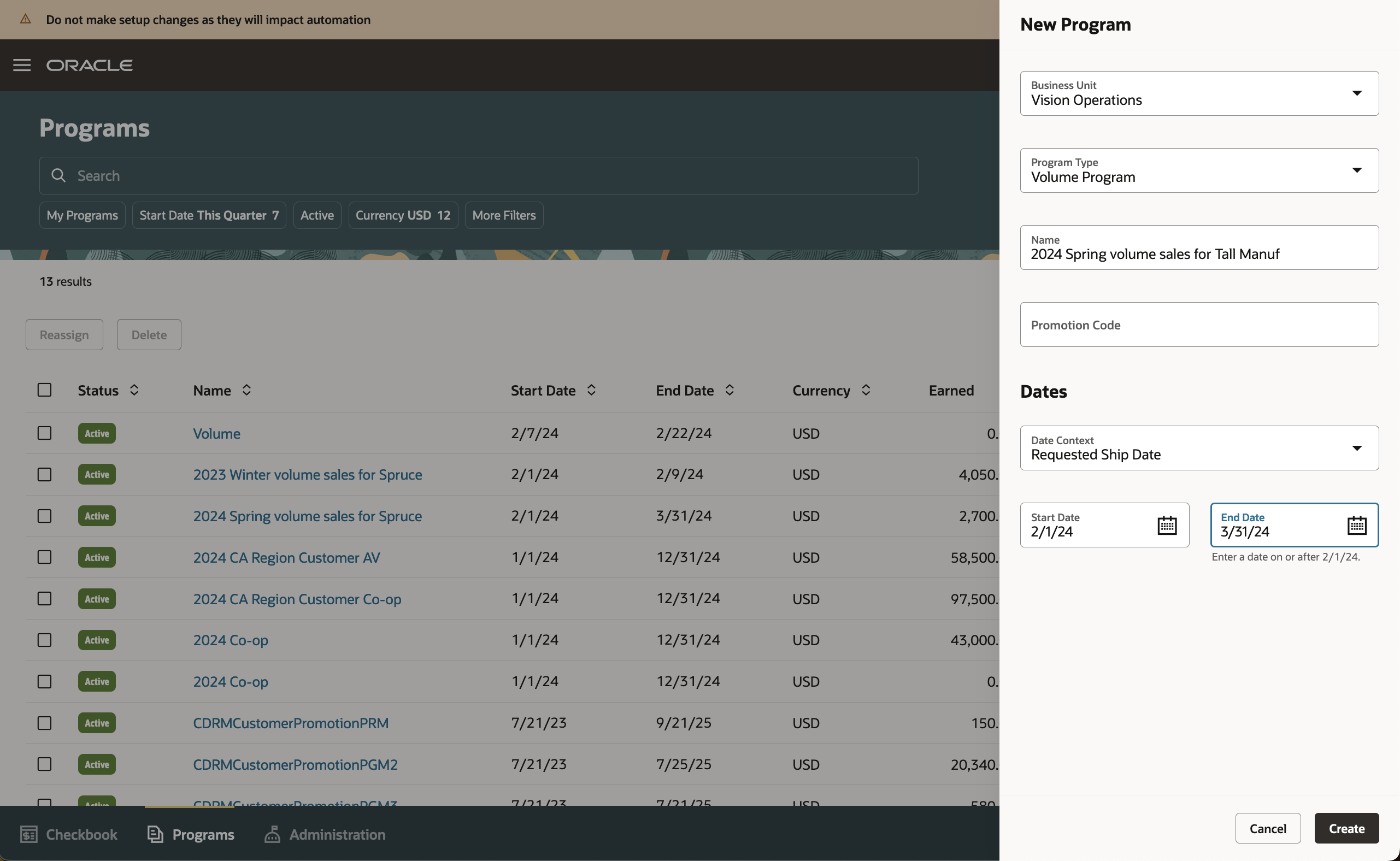The width and height of the screenshot is (1400, 861).
Task: Open the Date Context dropdown
Action: point(1357,447)
